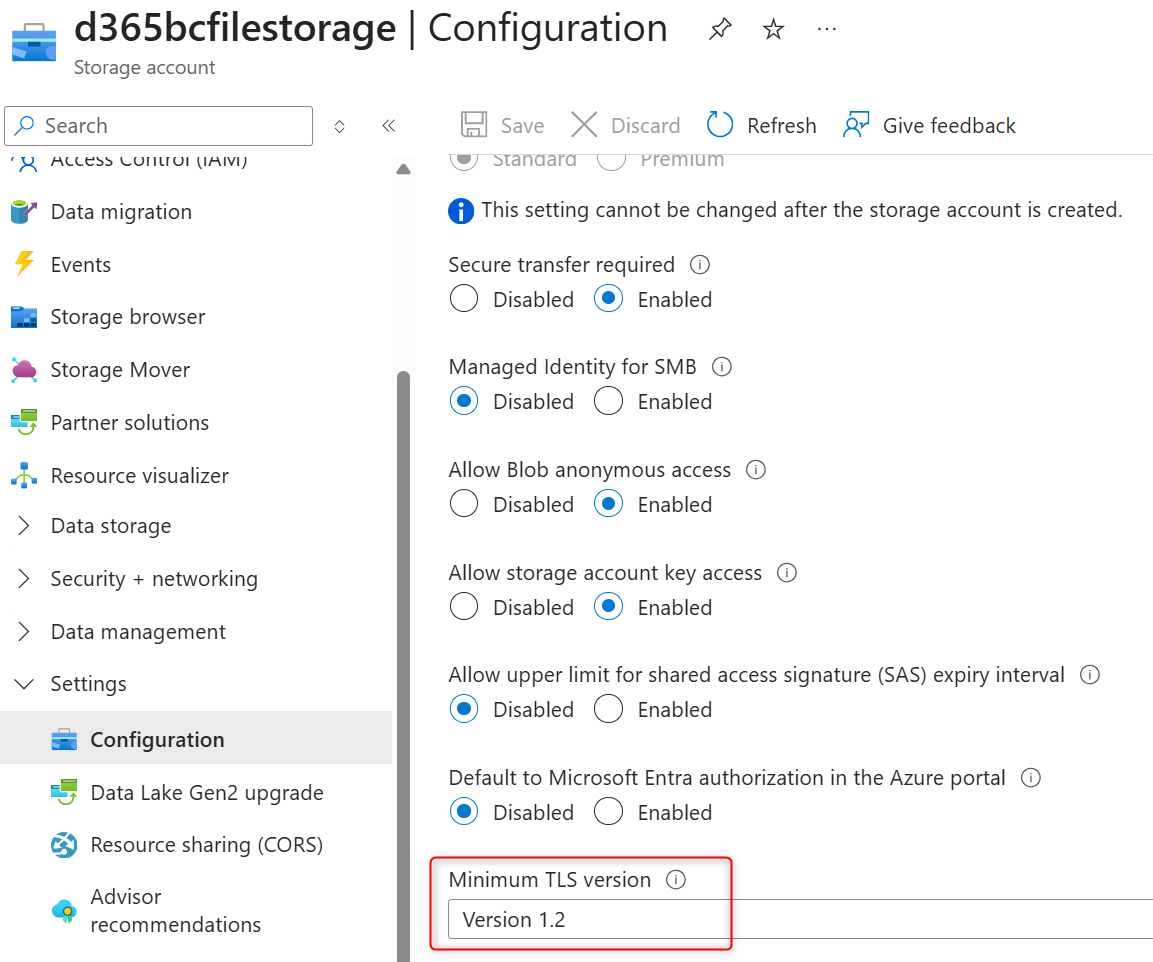The image size is (1153, 962).
Task: Click info icon next to Secure transfer required
Action: pos(700,265)
